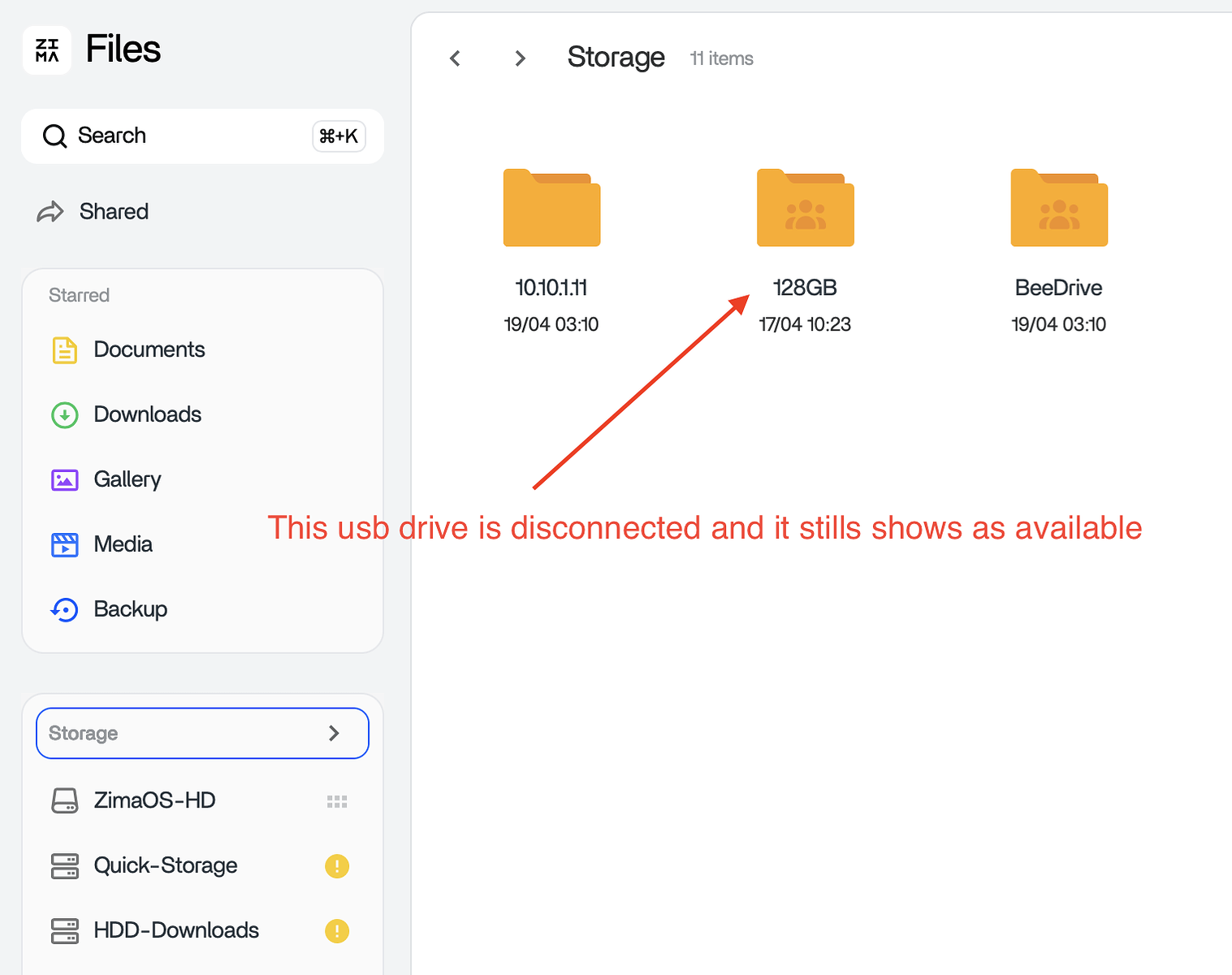This screenshot has height=975, width=1232.
Task: Click the BeeDrive folder name
Action: pos(1059,288)
